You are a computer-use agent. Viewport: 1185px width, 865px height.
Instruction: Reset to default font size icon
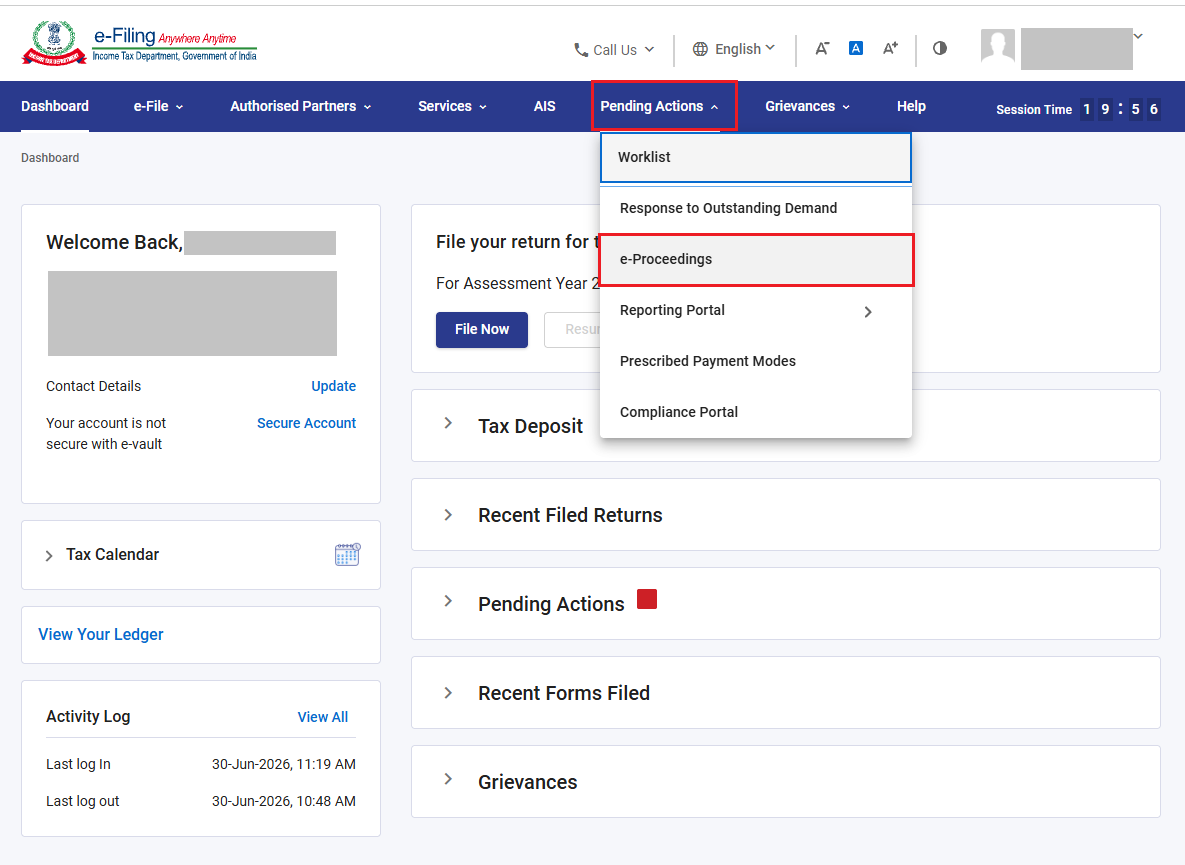click(855, 48)
